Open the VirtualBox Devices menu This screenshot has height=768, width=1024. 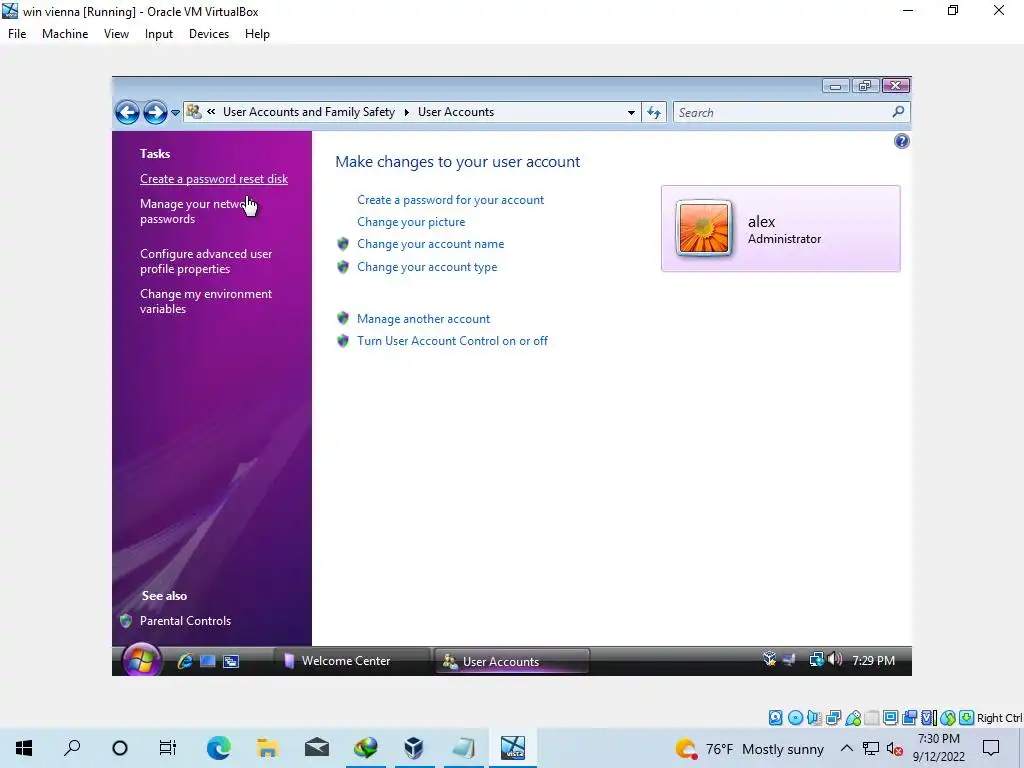coord(209,34)
